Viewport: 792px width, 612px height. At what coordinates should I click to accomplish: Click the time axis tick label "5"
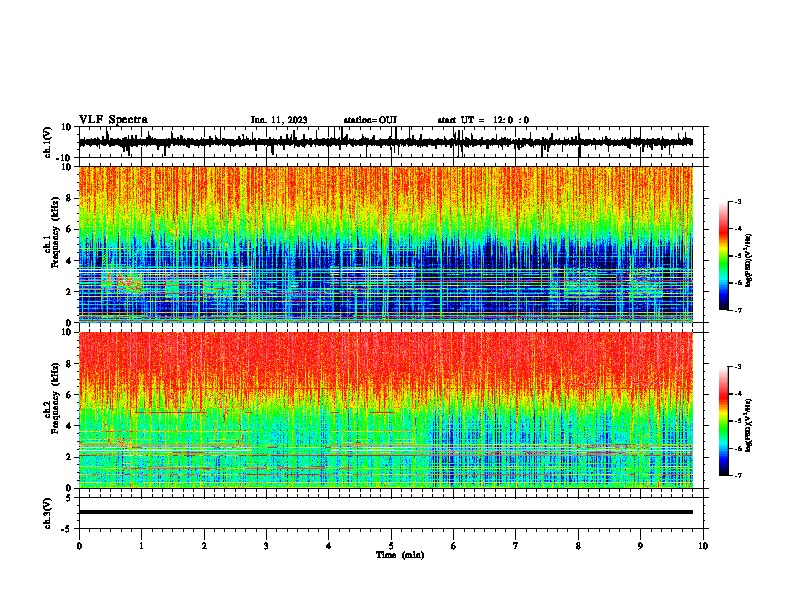coord(391,546)
